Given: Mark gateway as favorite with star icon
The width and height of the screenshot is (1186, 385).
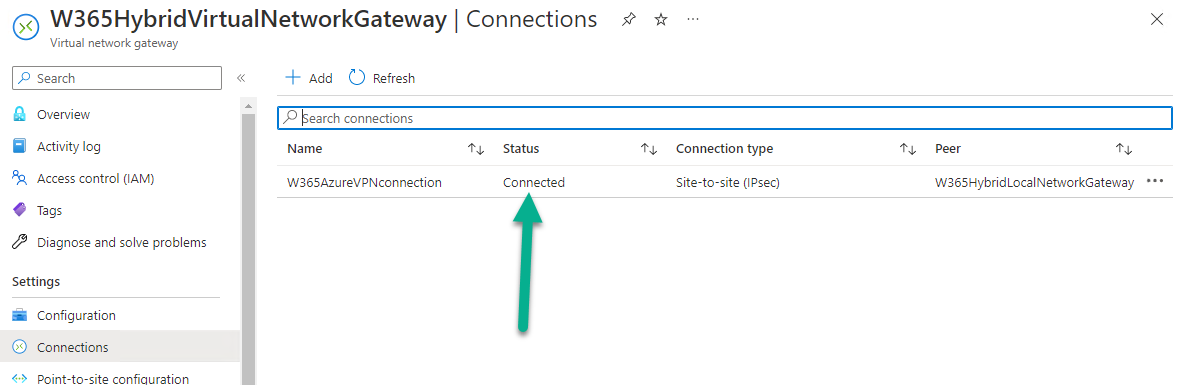Looking at the screenshot, I should click(661, 20).
